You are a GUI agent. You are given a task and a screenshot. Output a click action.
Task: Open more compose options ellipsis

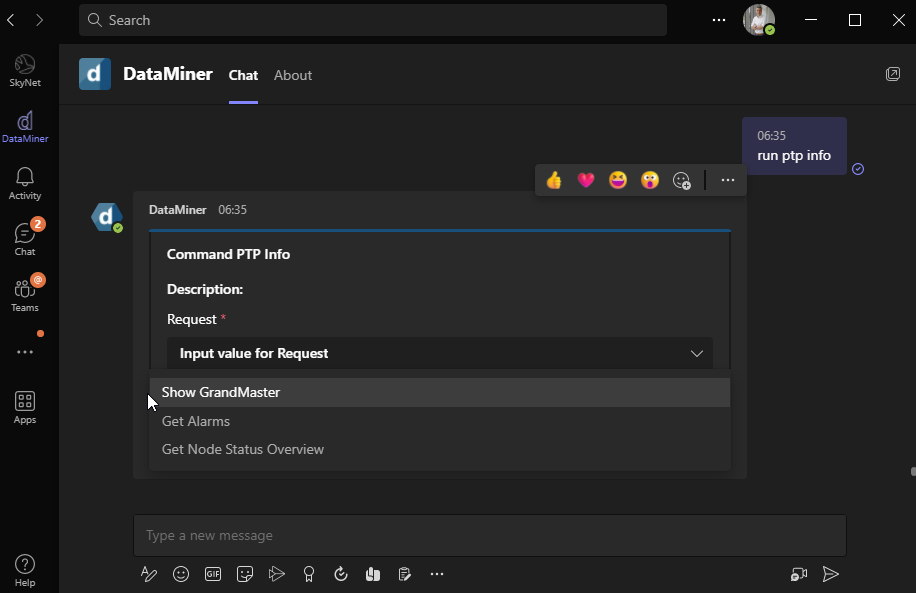[437, 574]
